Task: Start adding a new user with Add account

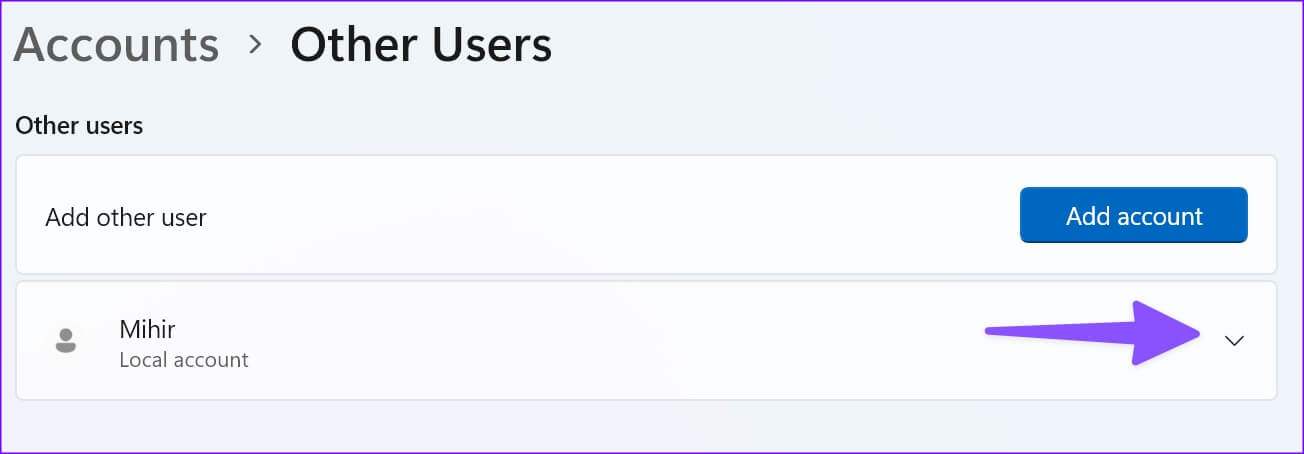Action: click(x=1134, y=215)
